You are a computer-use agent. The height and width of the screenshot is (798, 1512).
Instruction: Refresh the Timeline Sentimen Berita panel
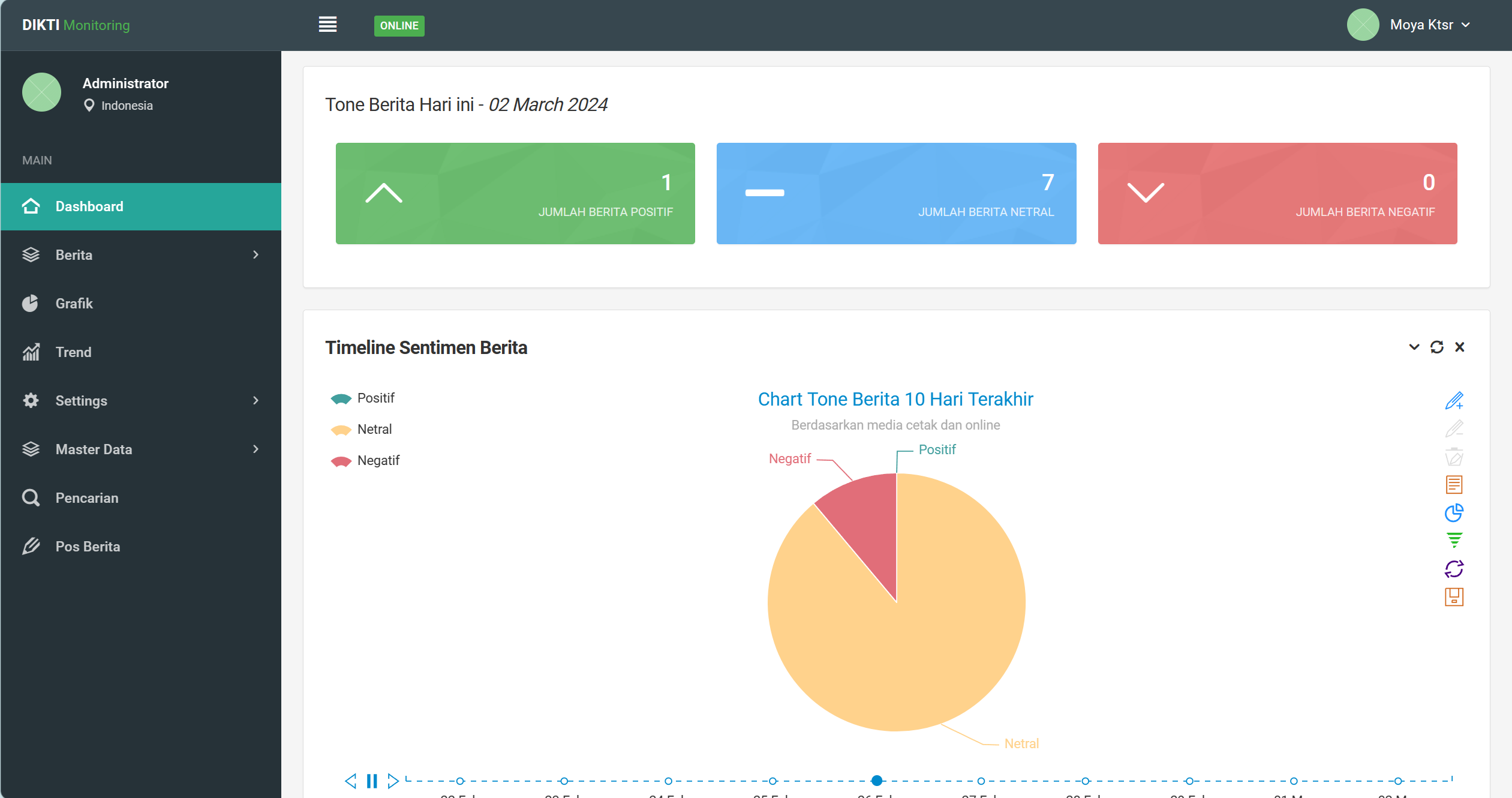[x=1437, y=347]
